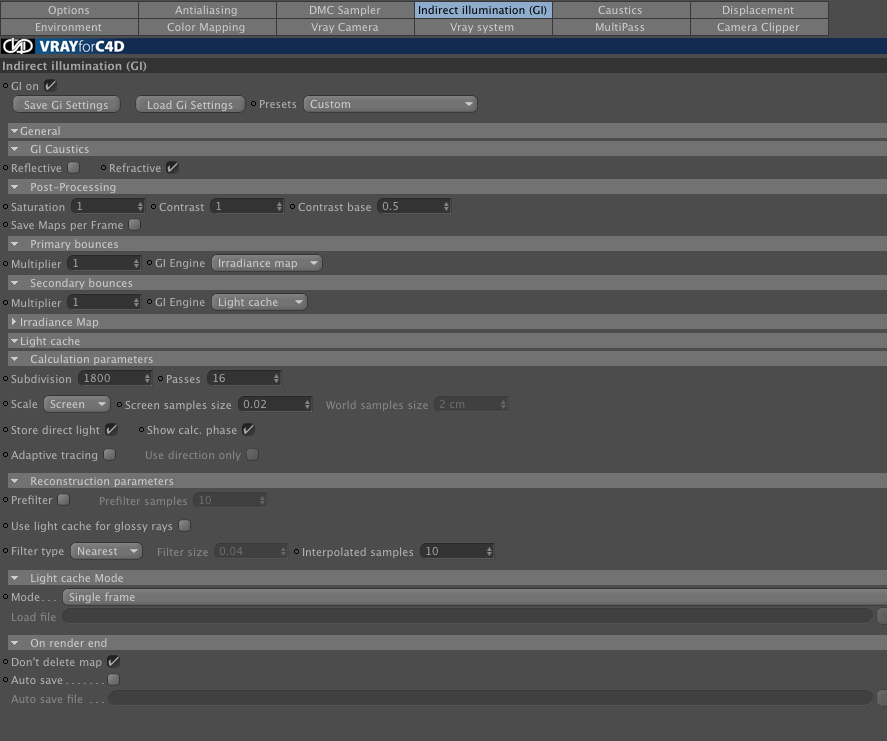Open the Camera Clipper tab

[x=759, y=27]
